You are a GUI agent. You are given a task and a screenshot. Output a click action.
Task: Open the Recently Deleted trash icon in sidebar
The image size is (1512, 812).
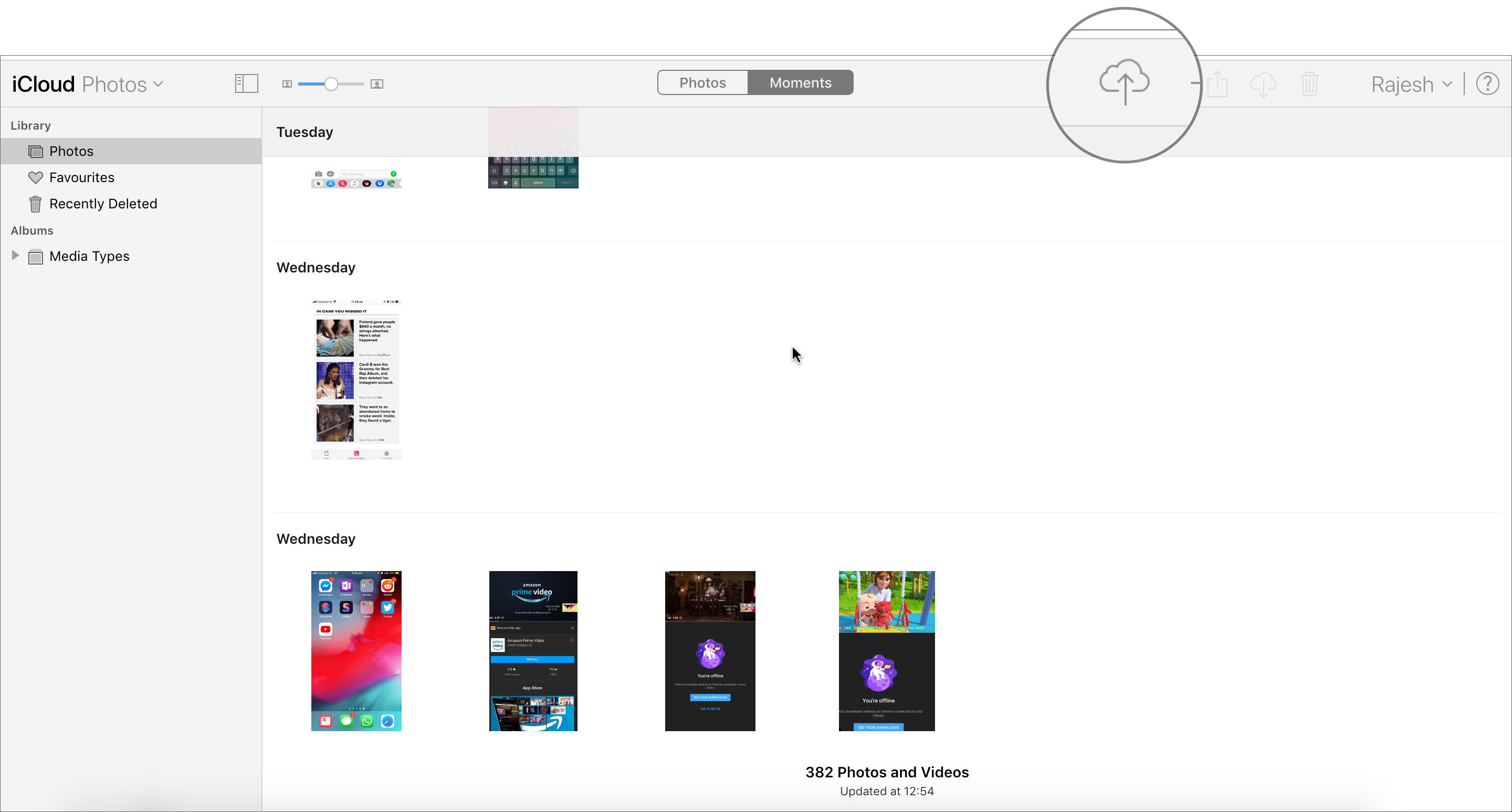pos(35,204)
